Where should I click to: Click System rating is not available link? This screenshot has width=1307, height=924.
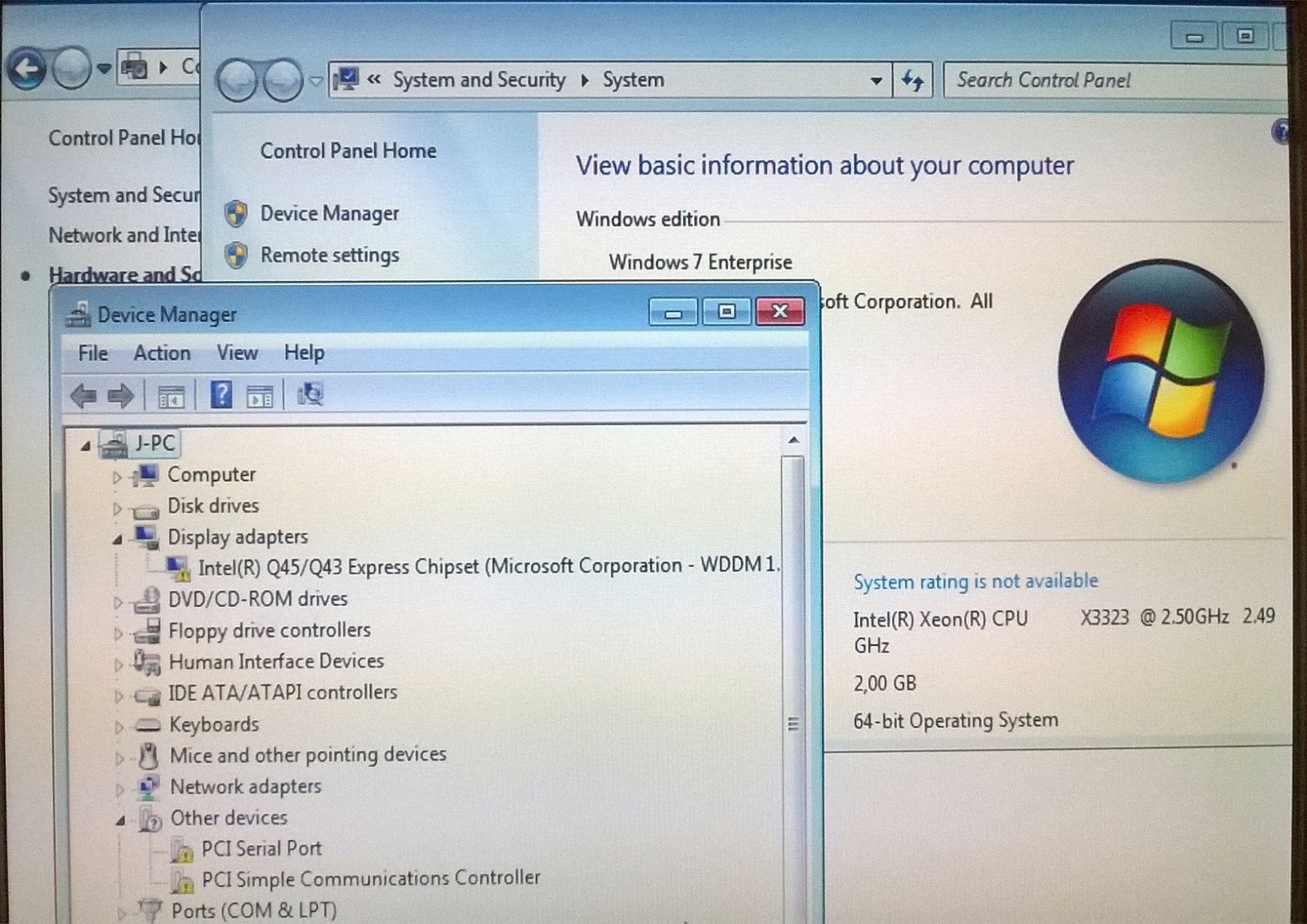(975, 582)
